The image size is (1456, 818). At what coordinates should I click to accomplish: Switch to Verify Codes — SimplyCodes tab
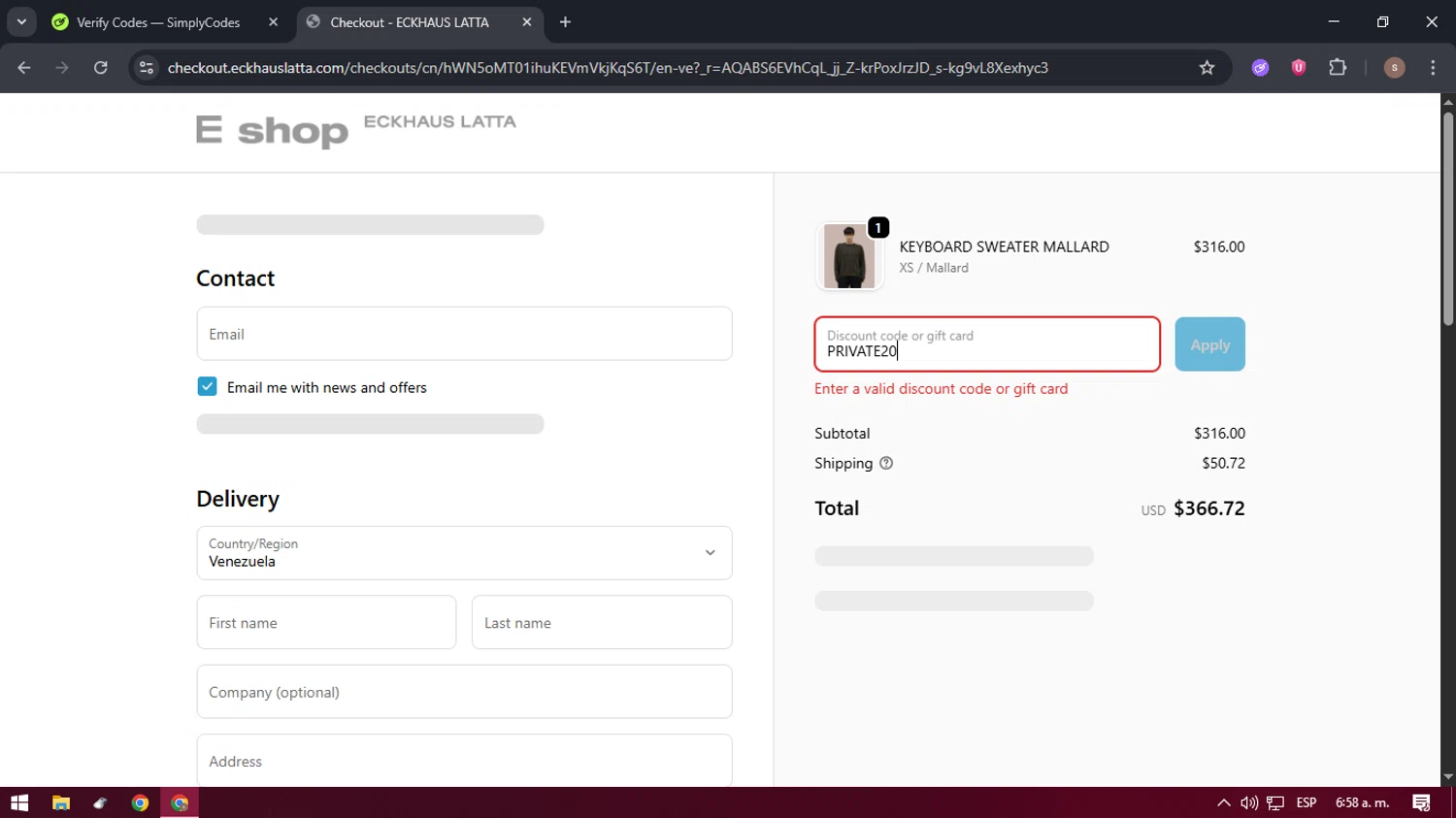158,22
